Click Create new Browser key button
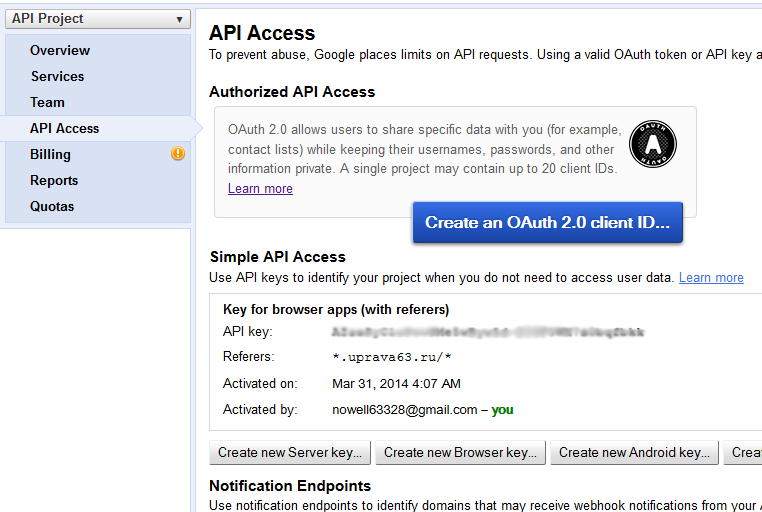The width and height of the screenshot is (762, 512). (x=461, y=453)
